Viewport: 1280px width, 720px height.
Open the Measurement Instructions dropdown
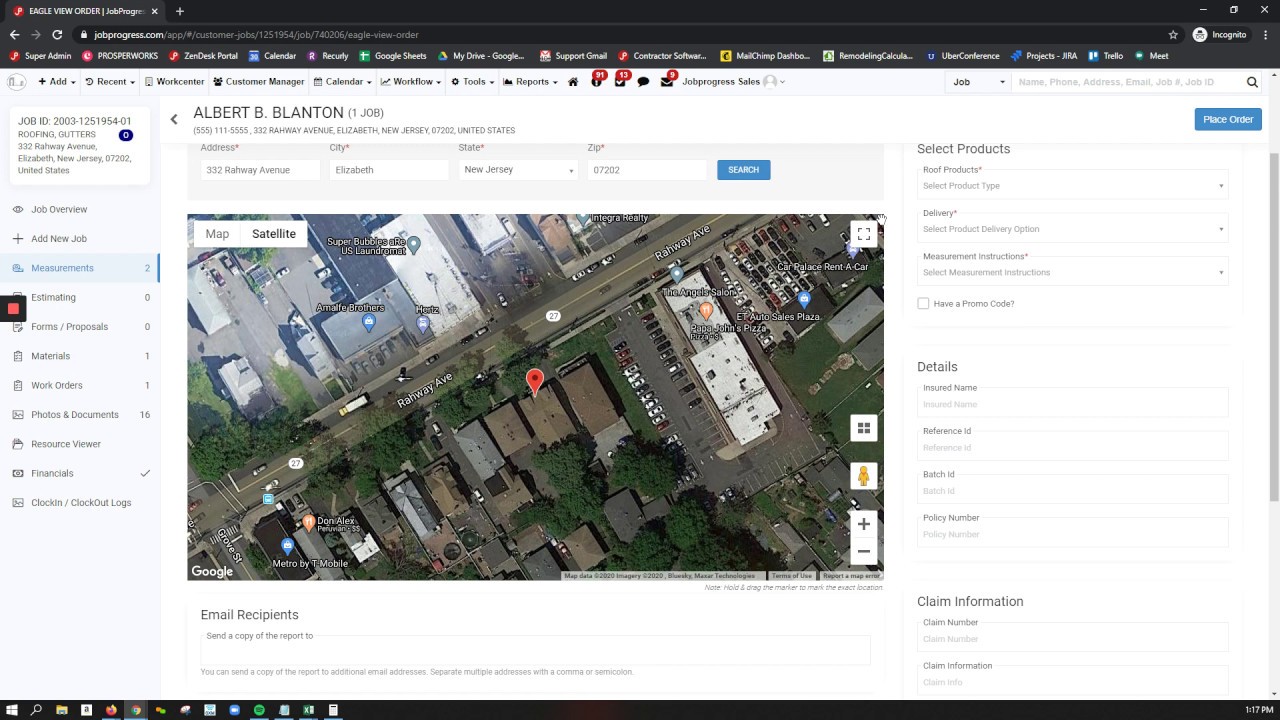pyautogui.click(x=1072, y=272)
